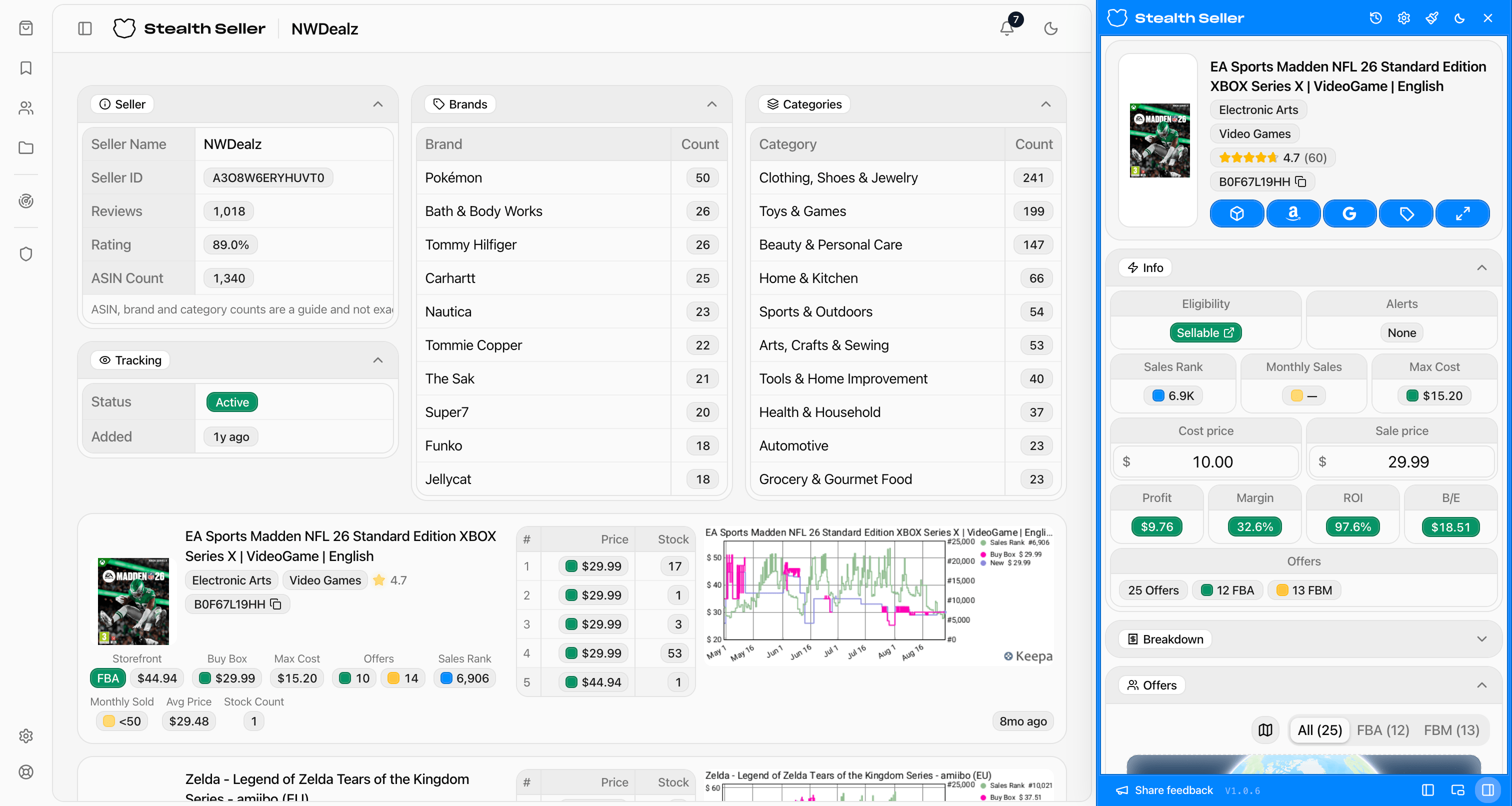Click the Bath & Body Works brand row
Screen dimensions: 1512x806
click(571, 211)
